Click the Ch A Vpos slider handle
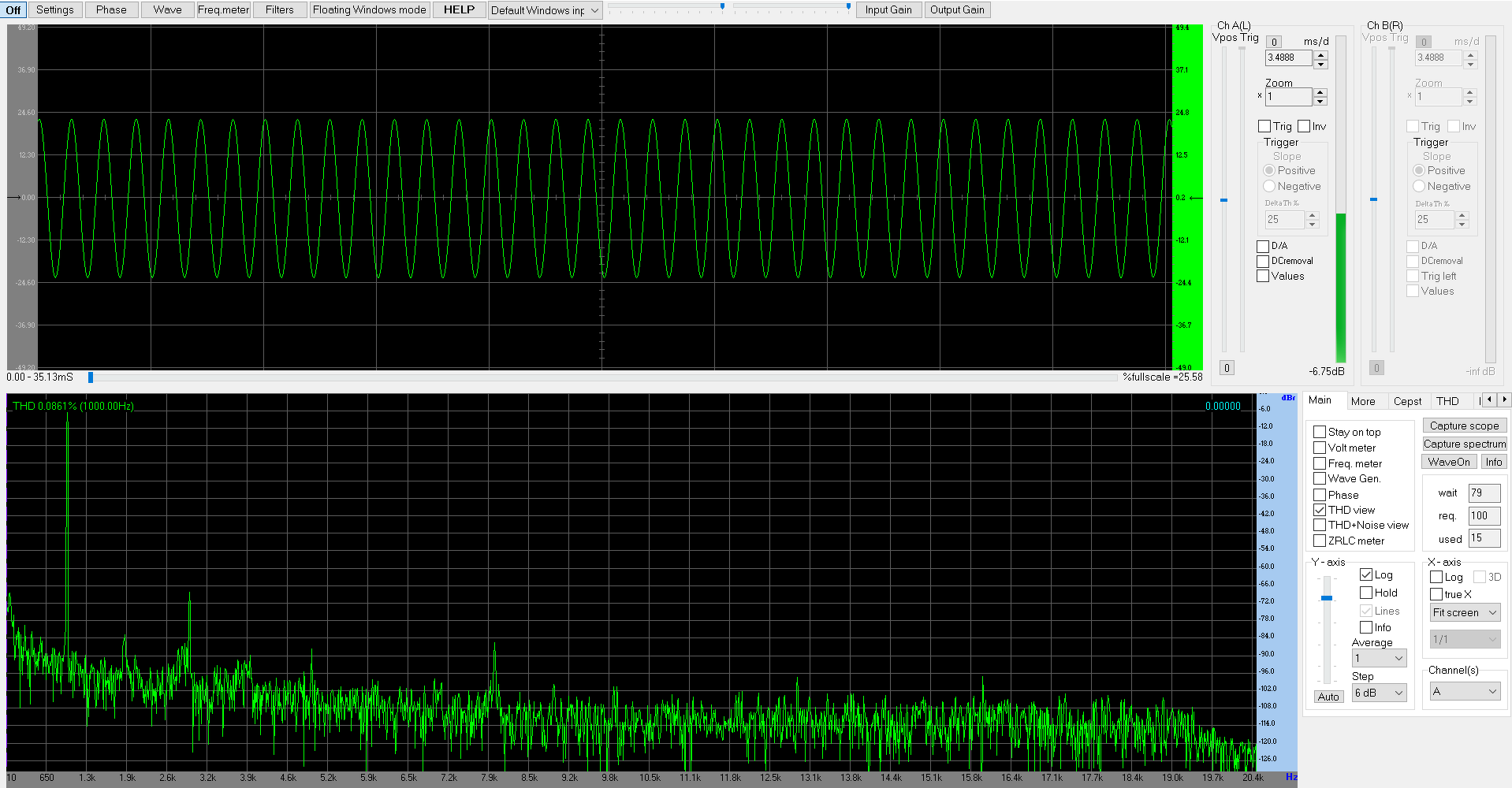 click(x=1223, y=200)
